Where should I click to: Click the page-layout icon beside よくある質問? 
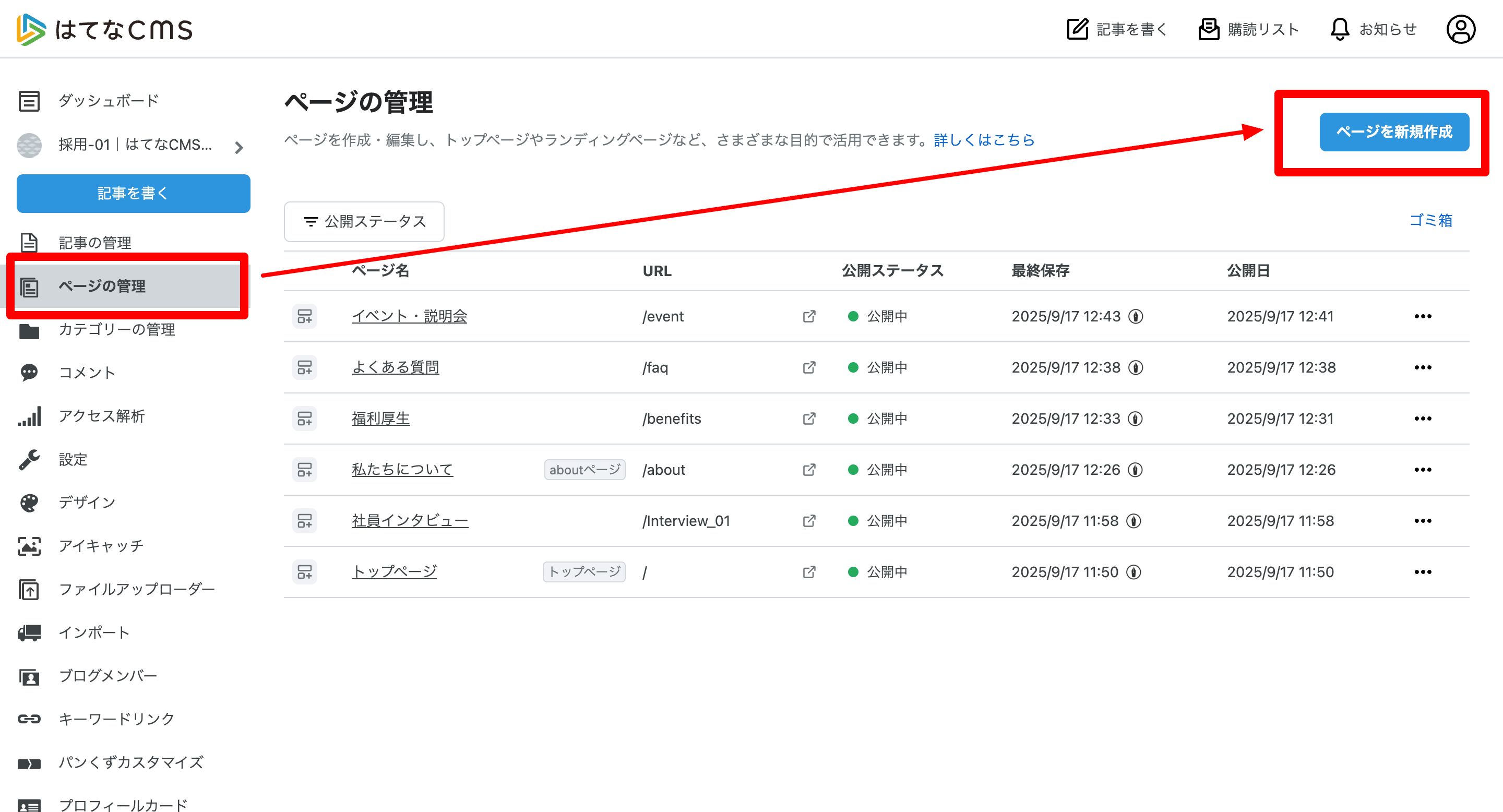pos(305,367)
